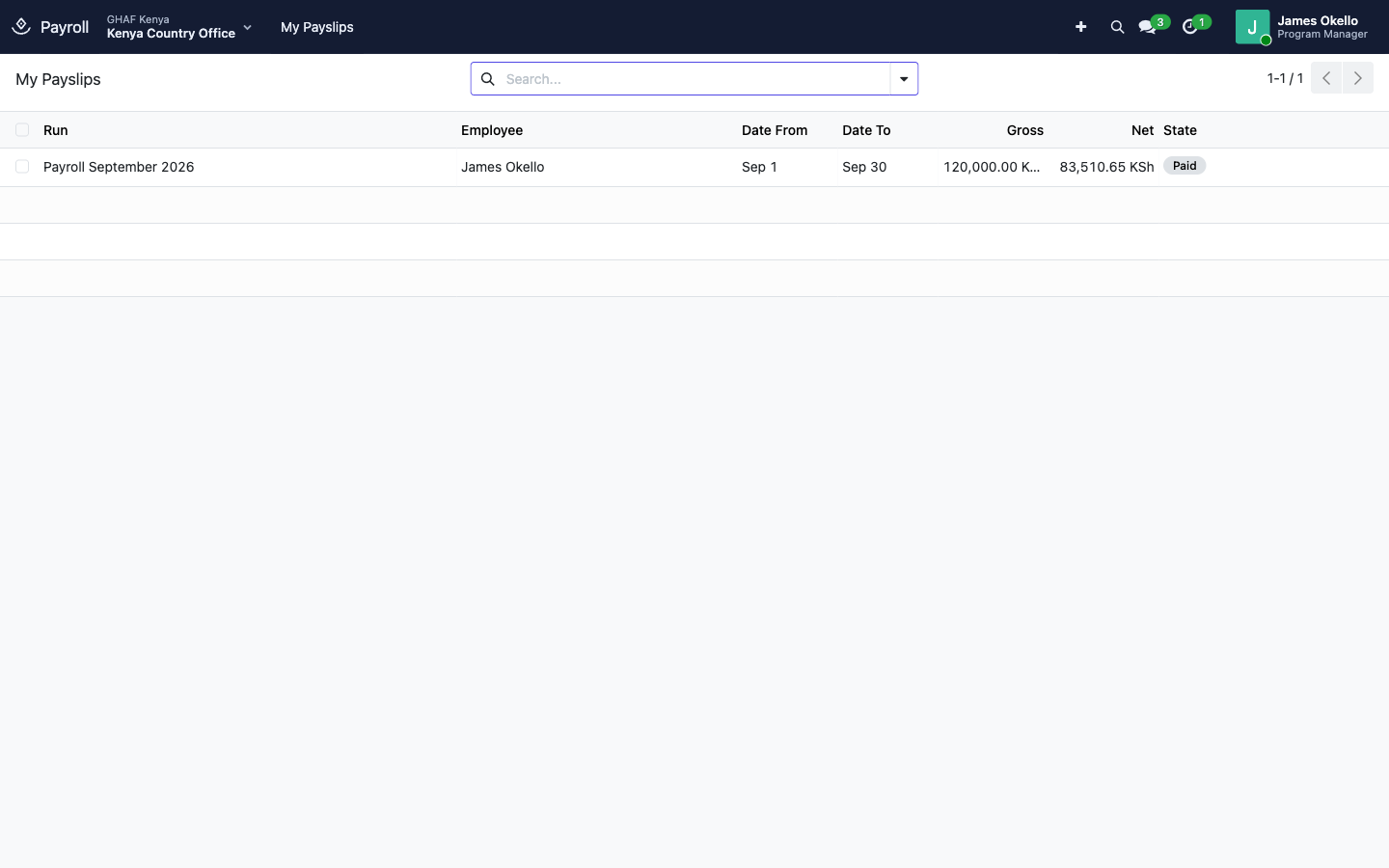Focus the Search... input field
Screen dimensions: 1389x868
(694, 79)
